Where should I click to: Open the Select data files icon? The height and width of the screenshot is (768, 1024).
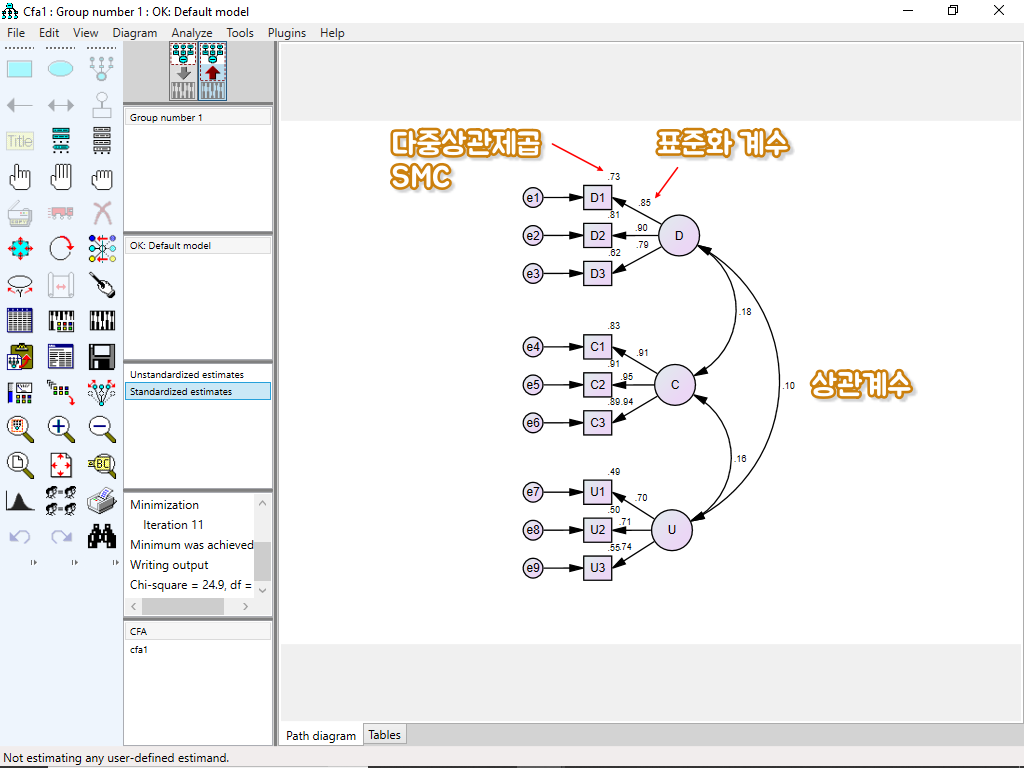(x=20, y=321)
